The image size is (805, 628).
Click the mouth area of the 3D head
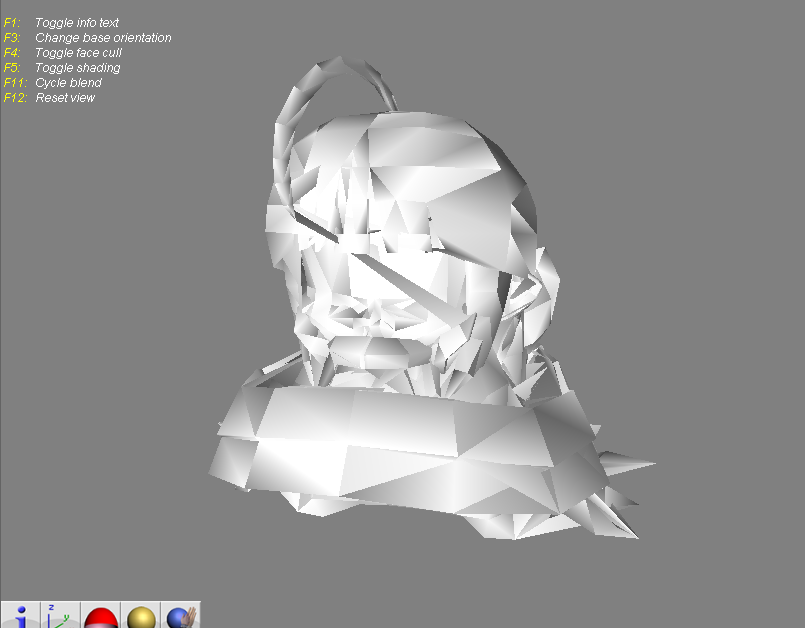pos(375,345)
